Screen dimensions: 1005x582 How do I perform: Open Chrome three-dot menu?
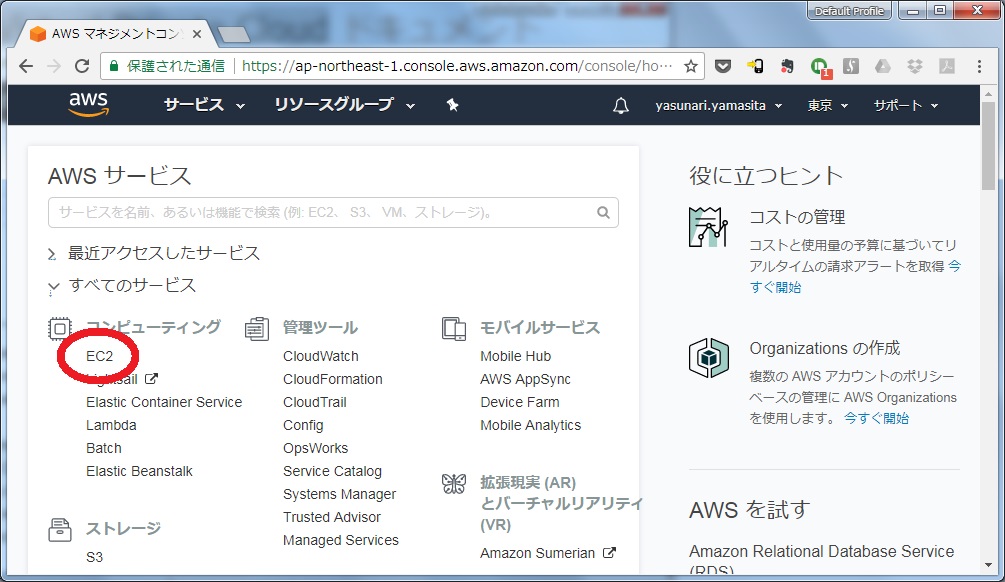[979, 66]
